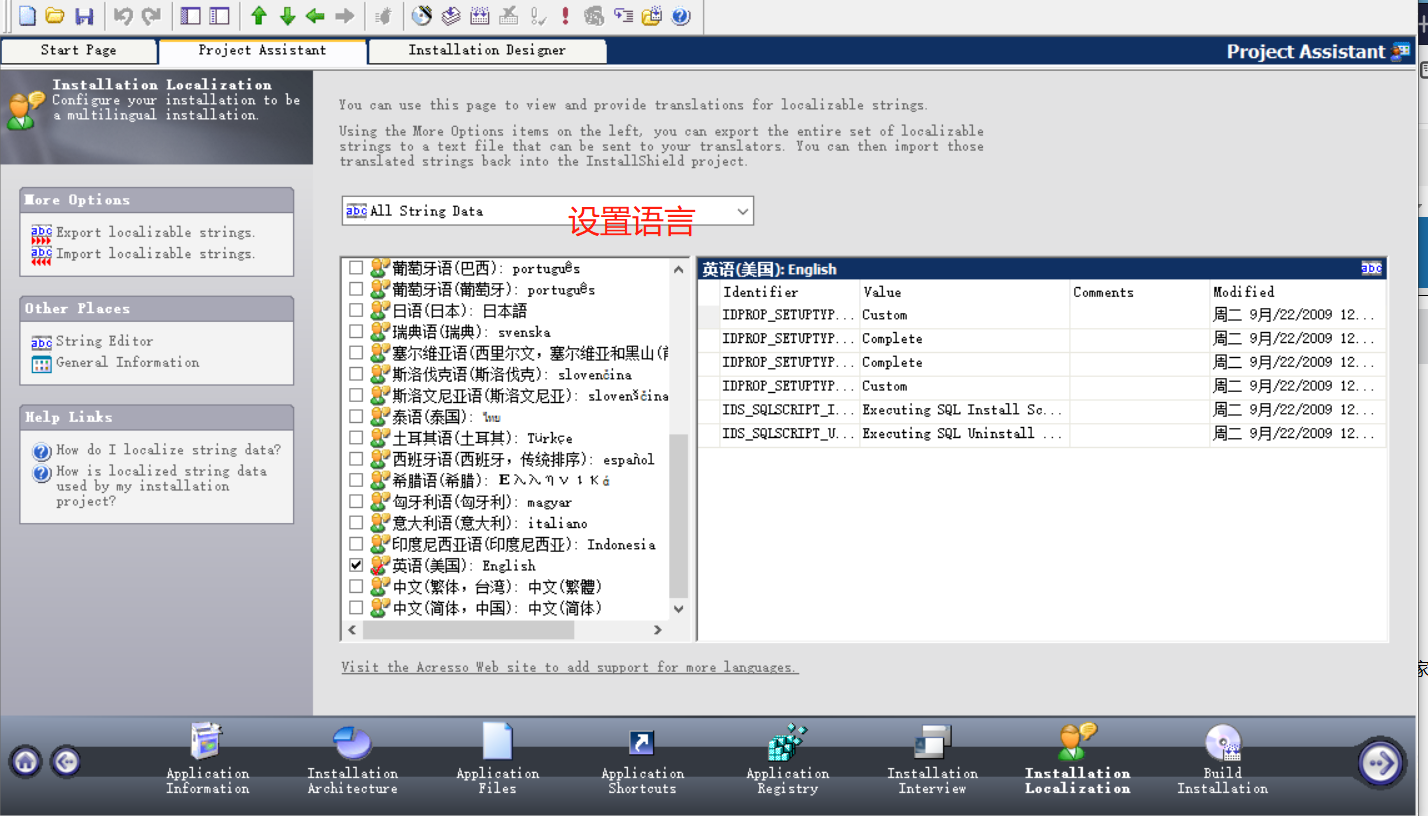The width and height of the screenshot is (1428, 816).
Task: Uncheck 英语(美国): English language checkbox
Action: tap(356, 565)
